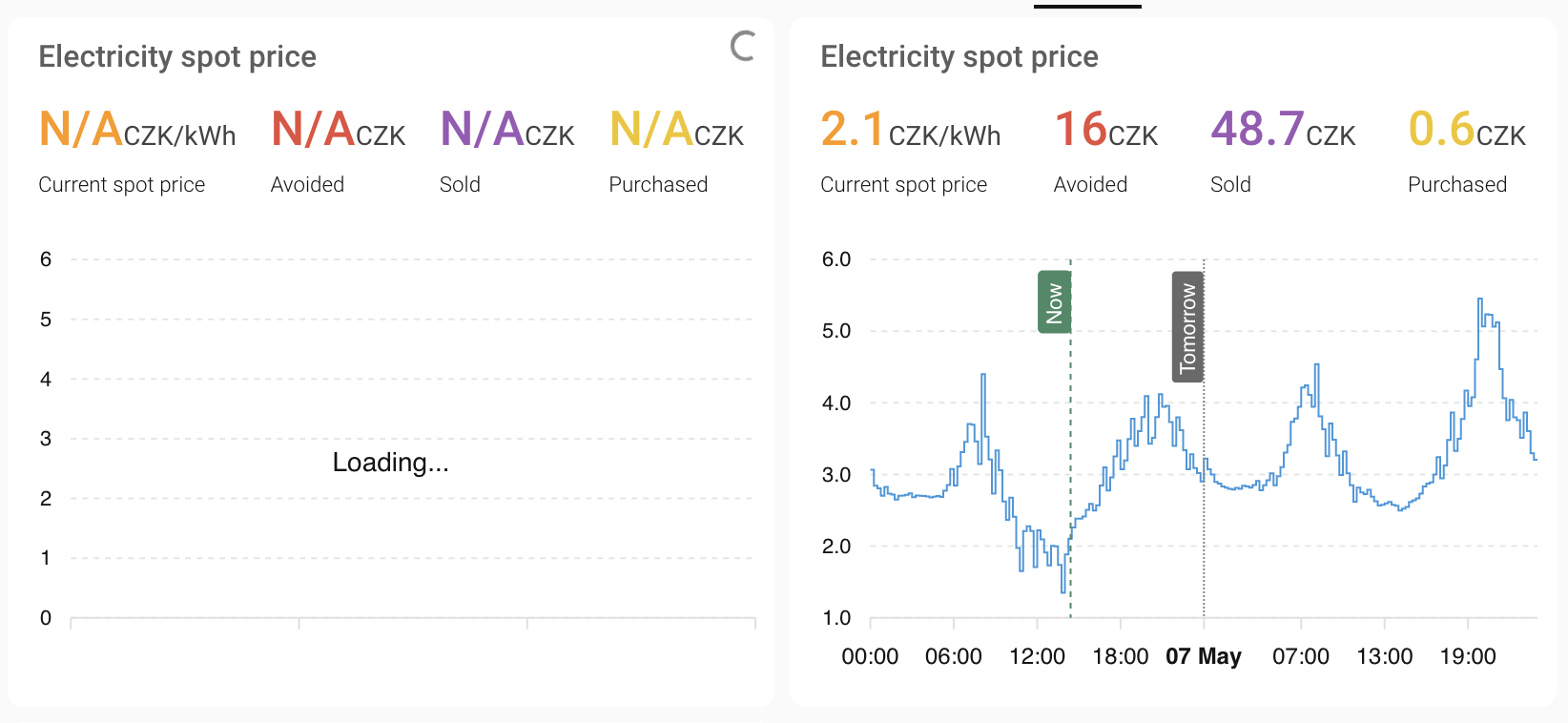The height and width of the screenshot is (723, 1568).
Task: Click the 06:00 time axis label
Action: (x=954, y=656)
